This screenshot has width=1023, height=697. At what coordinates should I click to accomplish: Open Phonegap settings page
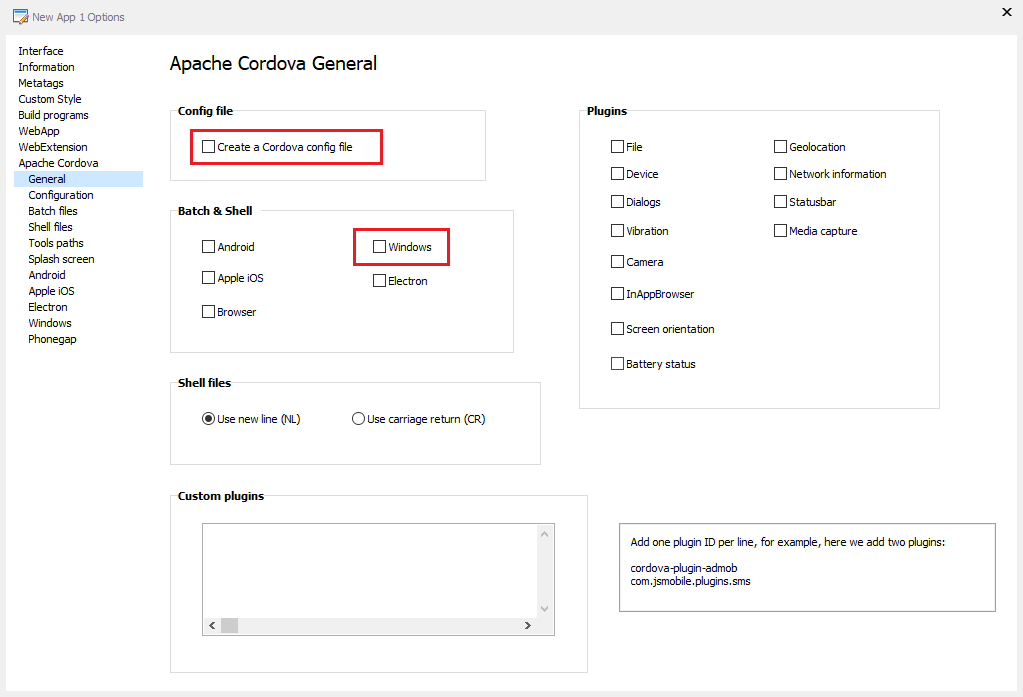[52, 339]
